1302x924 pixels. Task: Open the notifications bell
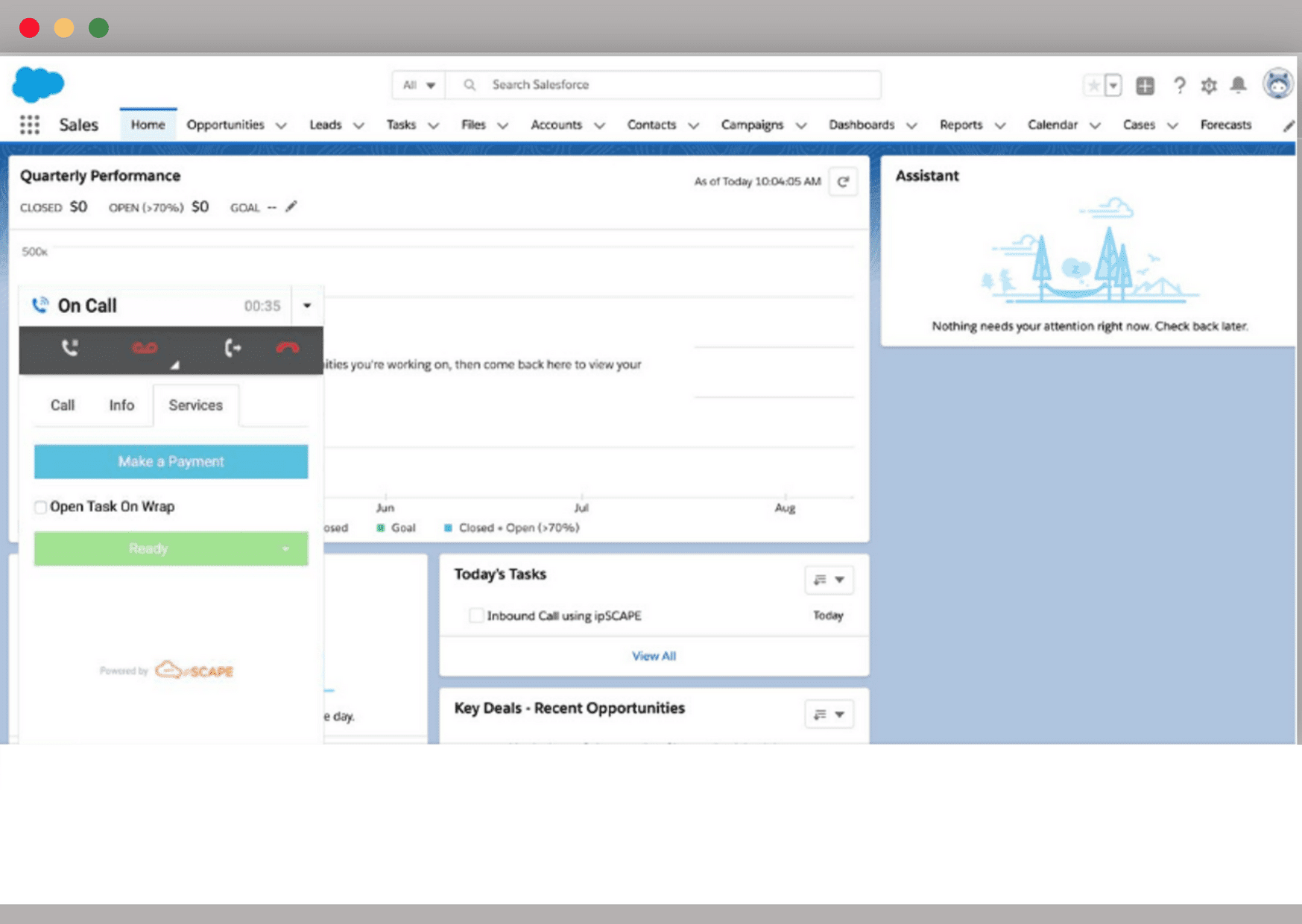click(x=1238, y=85)
